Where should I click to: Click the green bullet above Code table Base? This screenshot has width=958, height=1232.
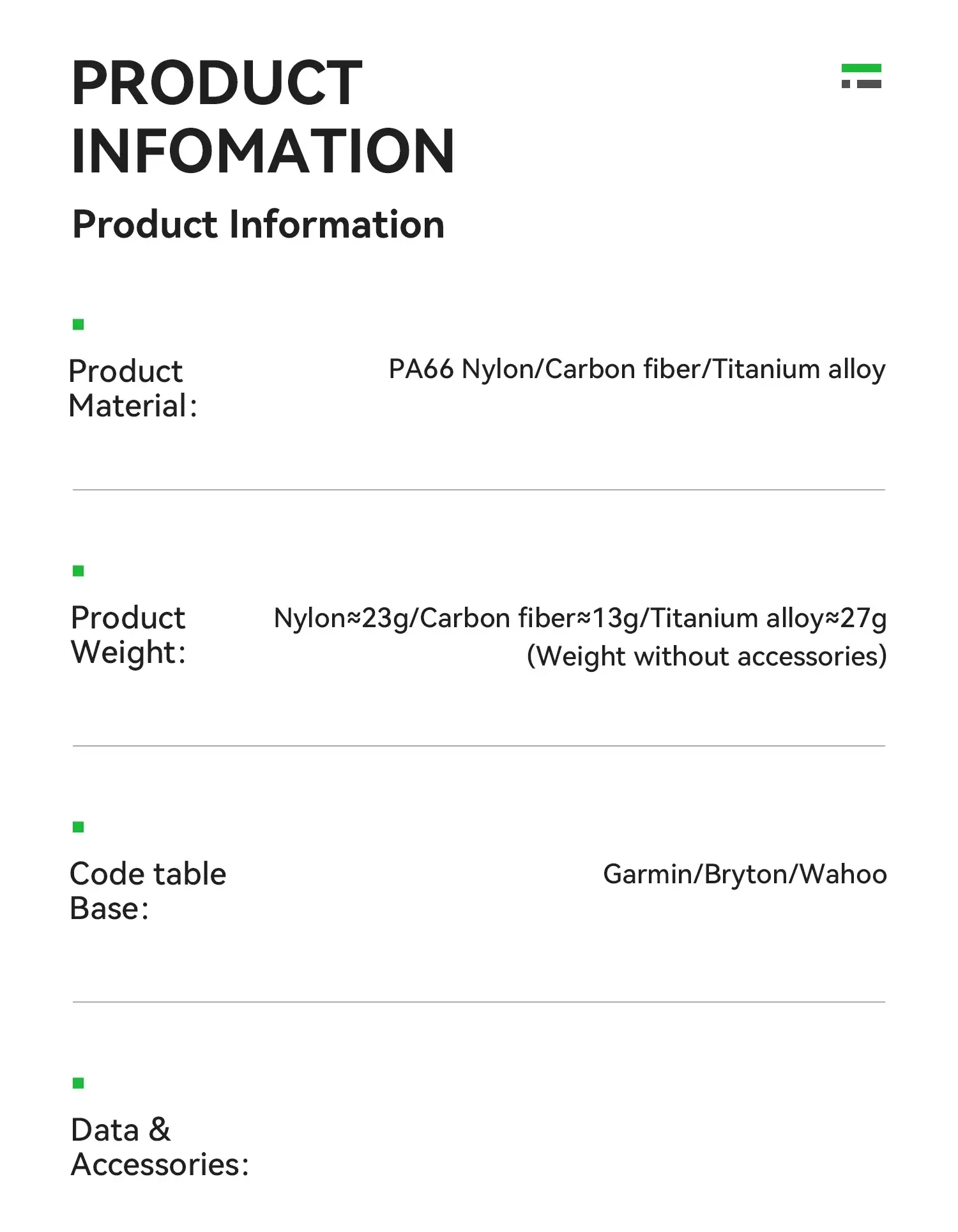(79, 827)
